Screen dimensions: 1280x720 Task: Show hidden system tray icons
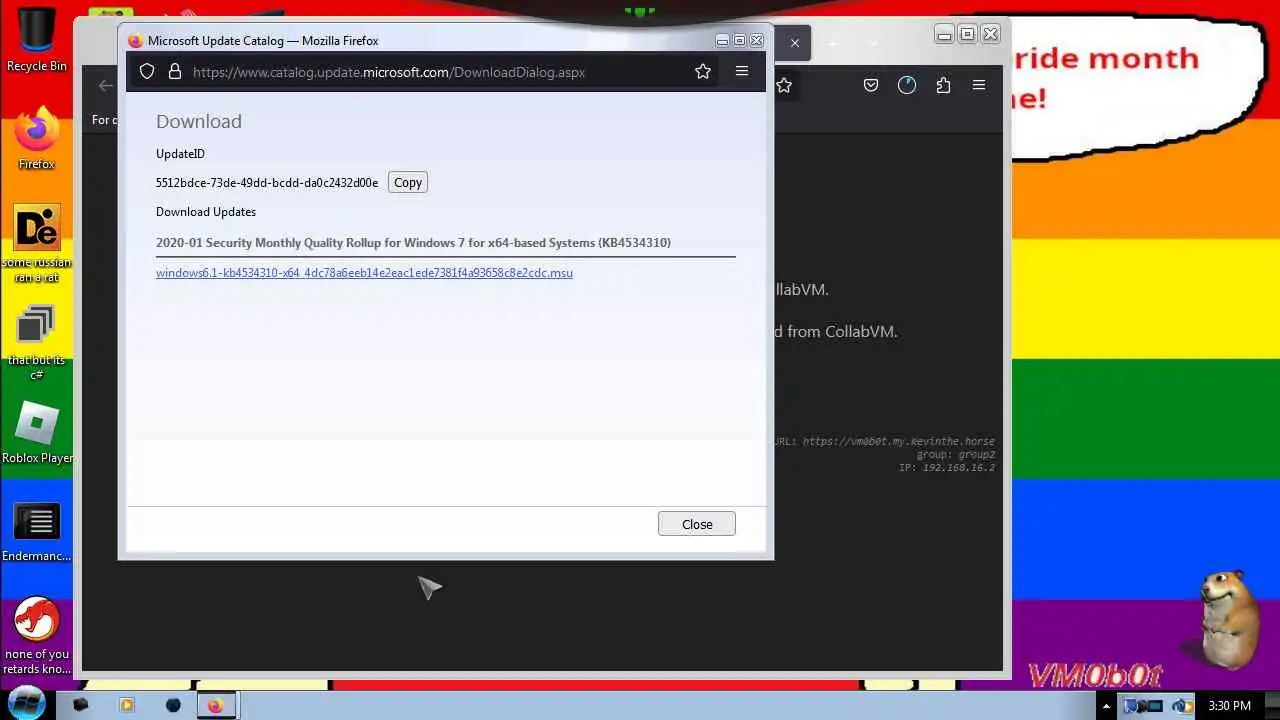tap(1106, 706)
